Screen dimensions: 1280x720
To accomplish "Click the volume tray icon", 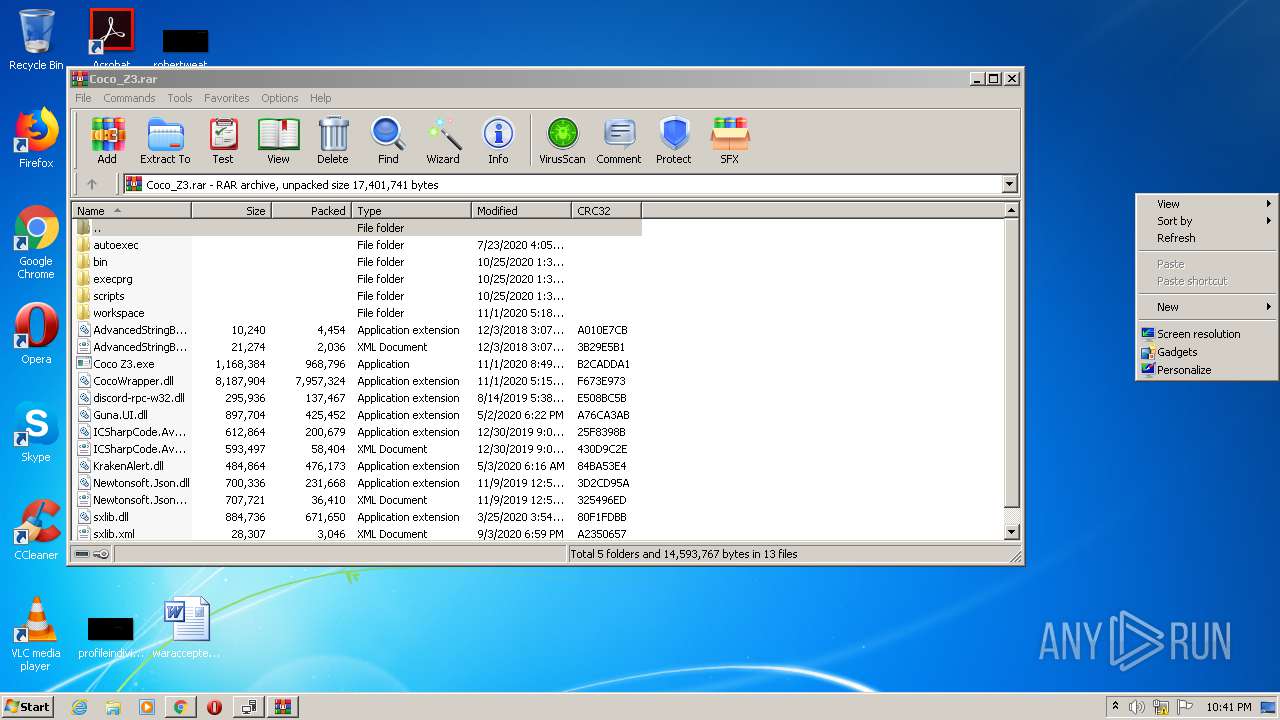I will point(1137,707).
